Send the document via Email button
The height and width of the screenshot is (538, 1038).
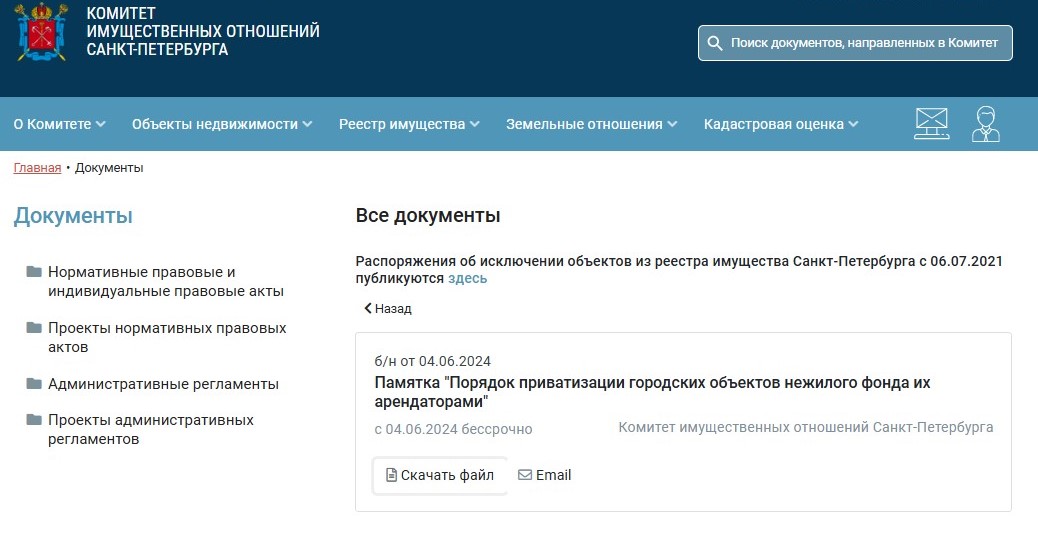tap(544, 475)
